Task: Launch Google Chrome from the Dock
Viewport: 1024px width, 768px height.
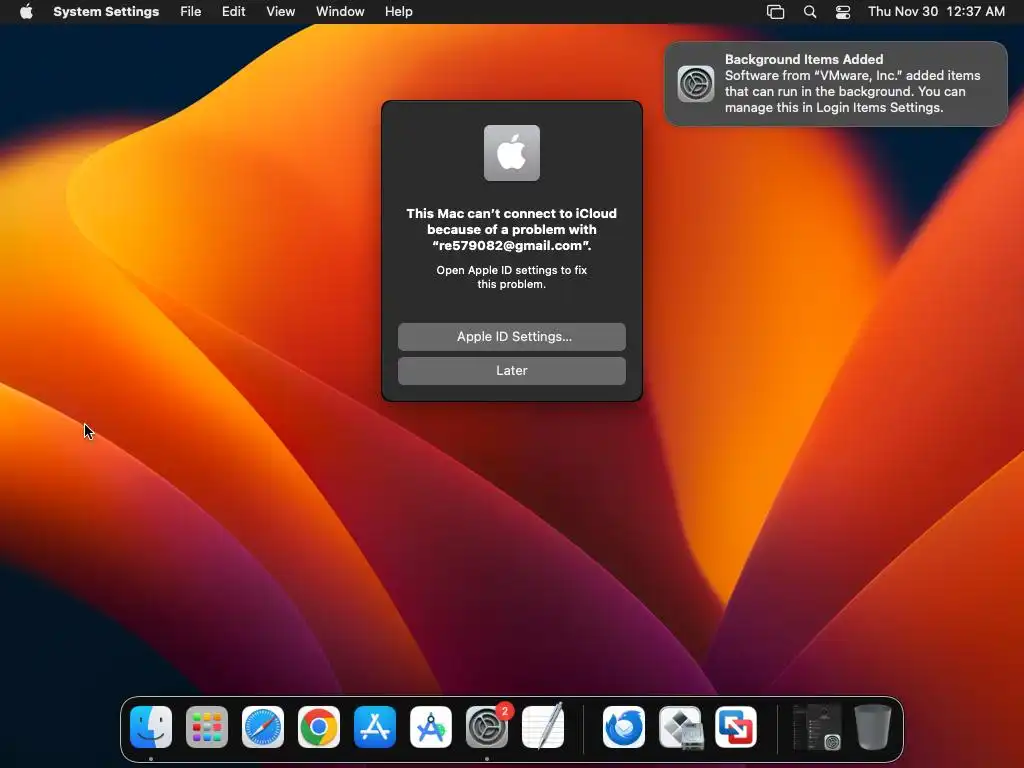Action: [x=319, y=727]
